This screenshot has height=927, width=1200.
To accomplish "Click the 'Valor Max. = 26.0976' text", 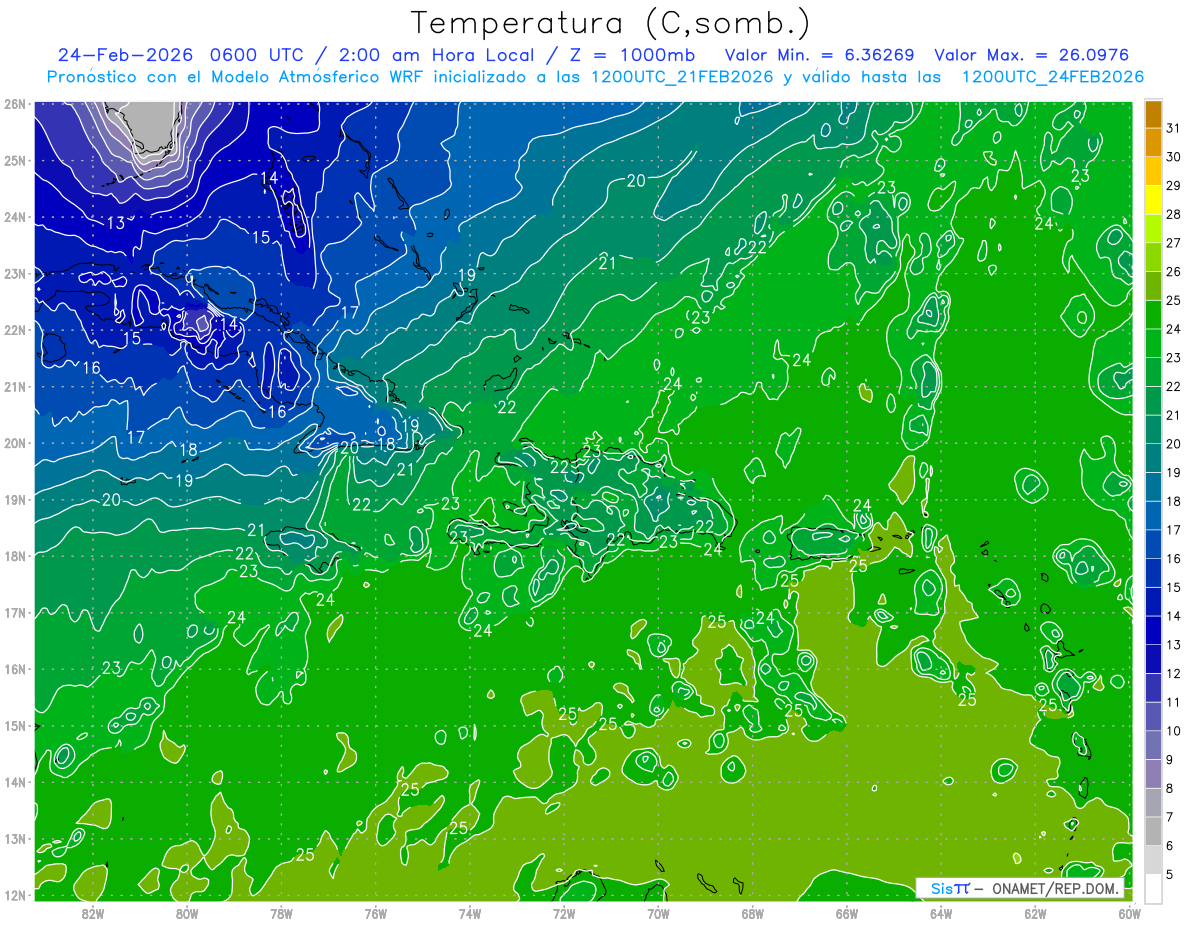I will 1033,55.
